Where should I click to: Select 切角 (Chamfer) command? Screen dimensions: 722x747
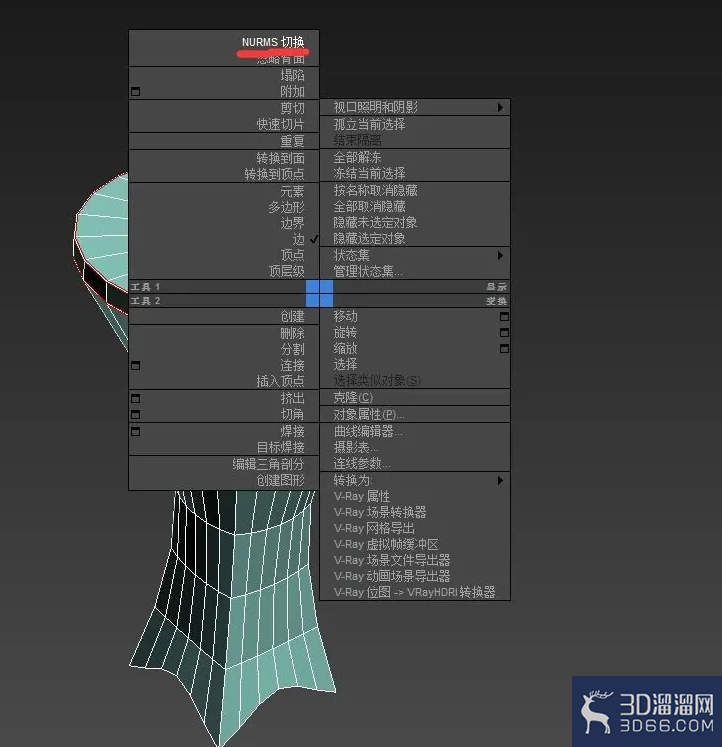(292, 414)
